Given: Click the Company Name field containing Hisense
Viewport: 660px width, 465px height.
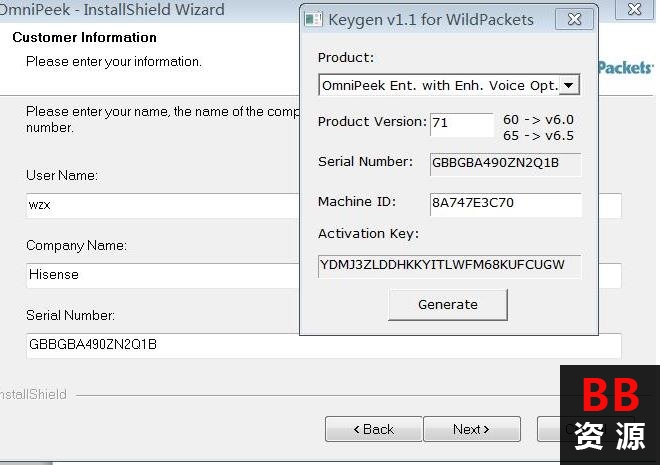Looking at the screenshot, I should (x=162, y=275).
